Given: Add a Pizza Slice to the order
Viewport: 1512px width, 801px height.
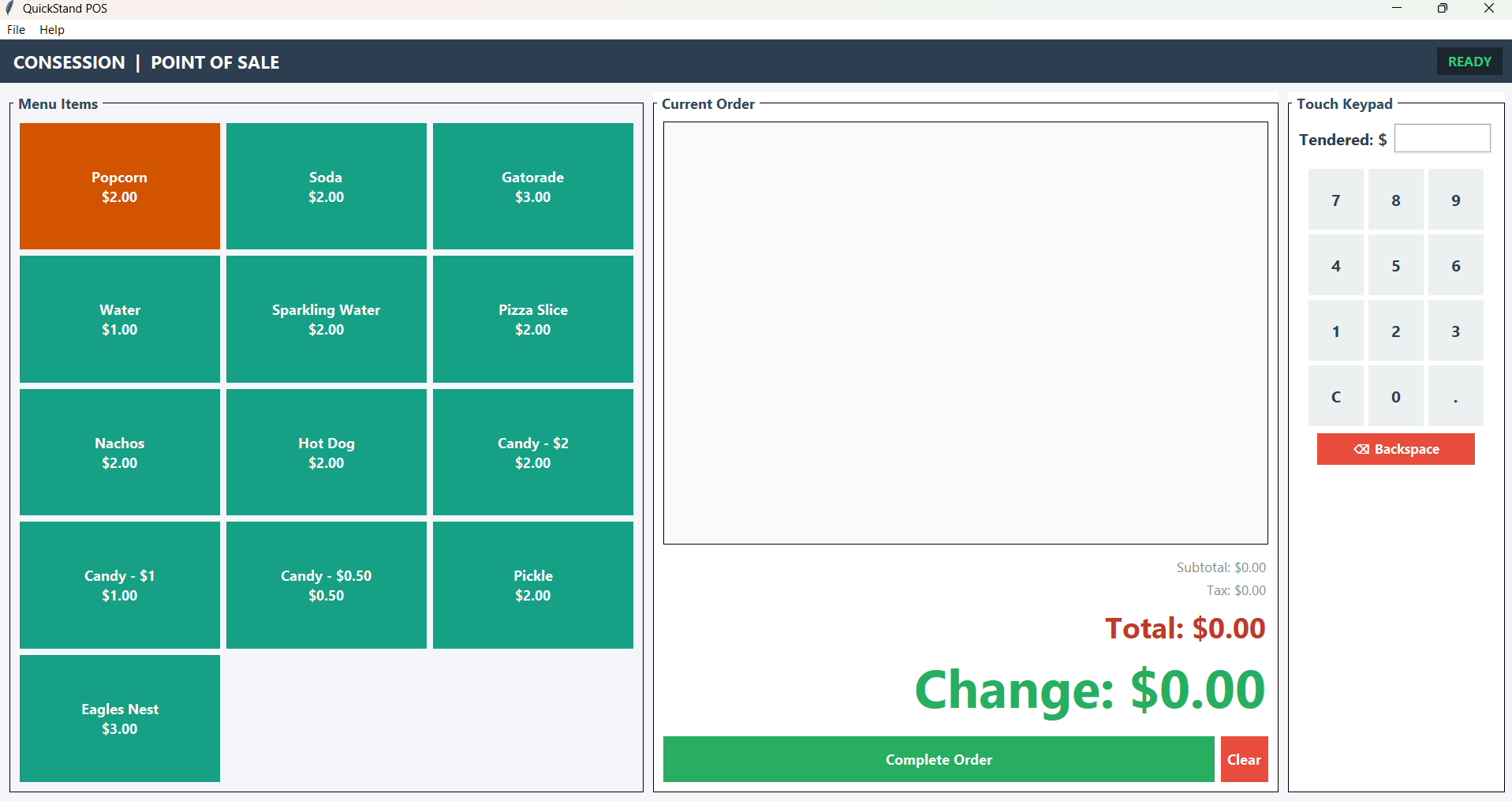Looking at the screenshot, I should (533, 319).
